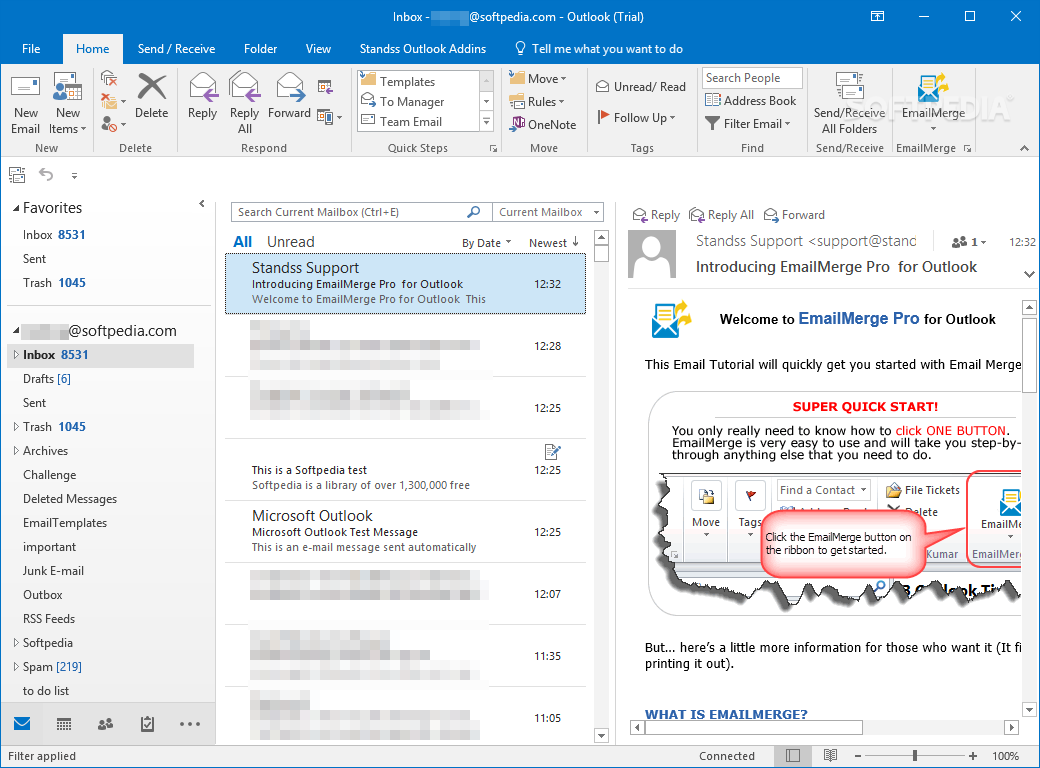Open the WHAT IS EMAILMERGE? link
Image resolution: width=1040 pixels, height=768 pixels.
tap(726, 714)
